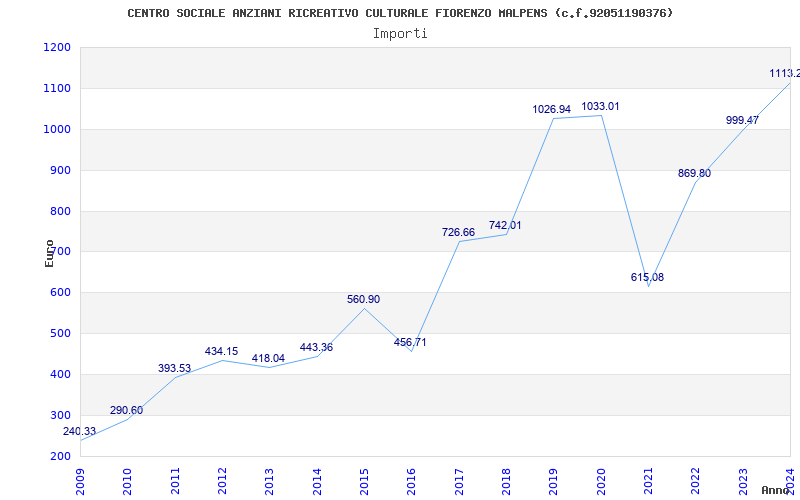800x500 pixels.
Task: Click the 999.47 value label
Action: coord(742,120)
